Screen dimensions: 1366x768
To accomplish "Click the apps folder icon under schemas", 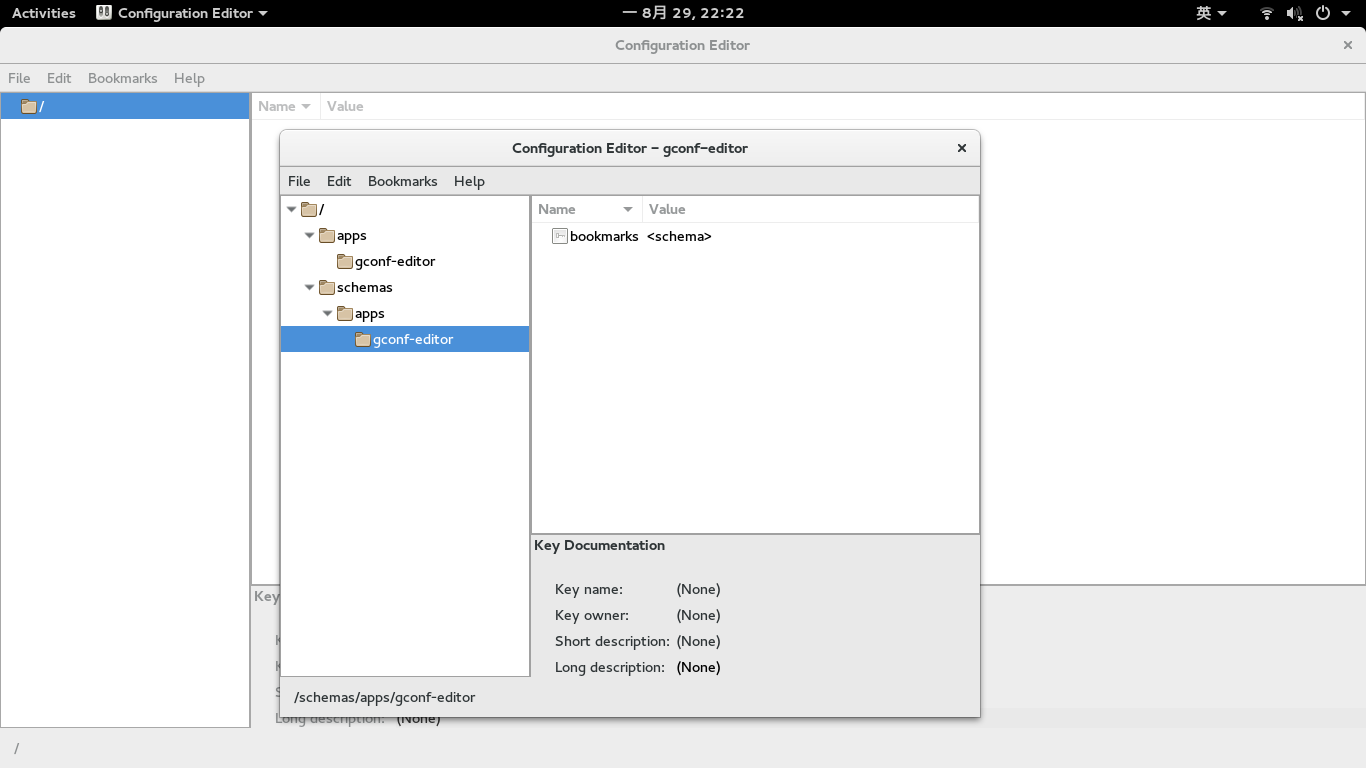I will tap(345, 313).
